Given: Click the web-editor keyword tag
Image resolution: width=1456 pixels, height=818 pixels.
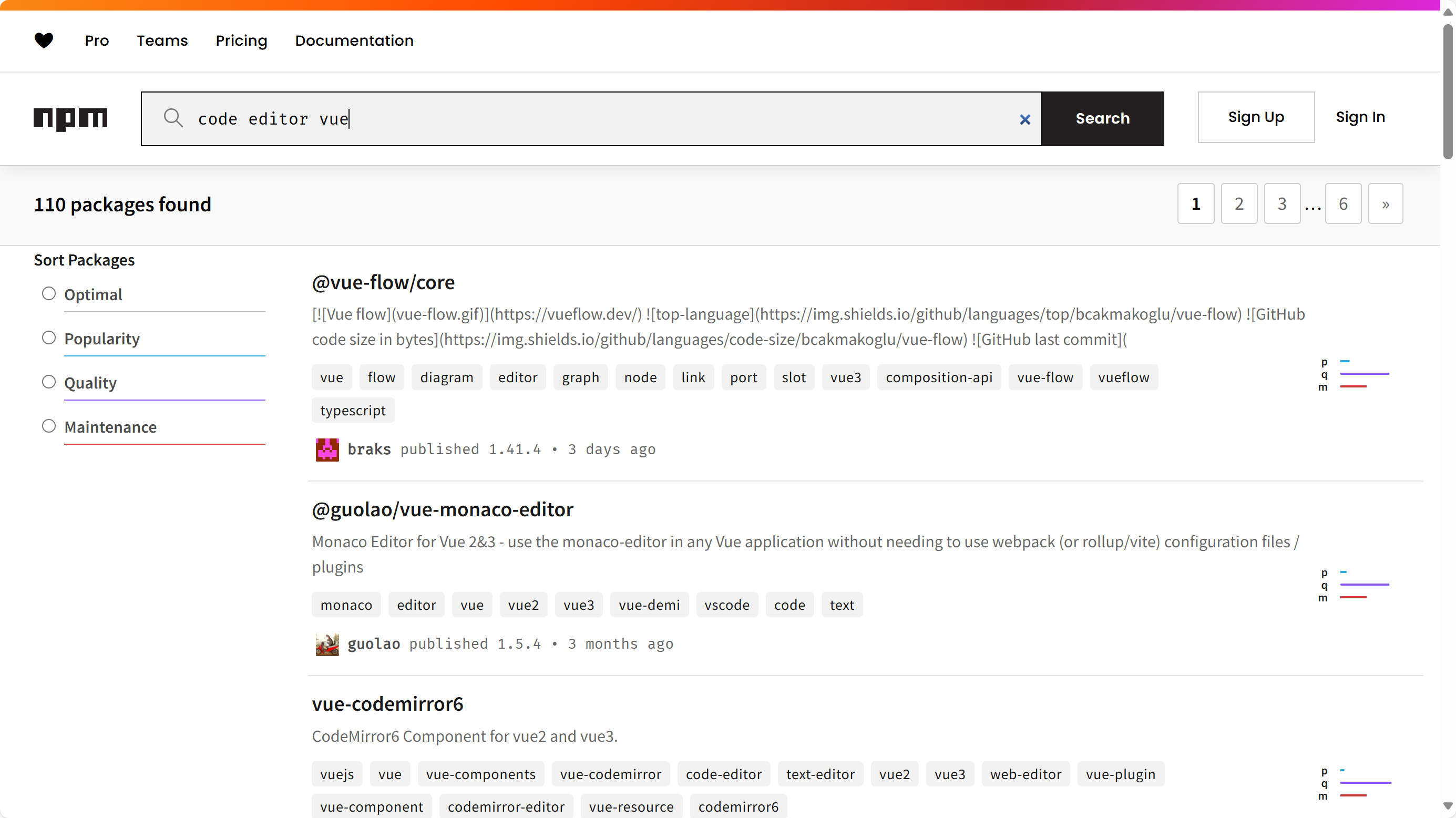Looking at the screenshot, I should point(1026,774).
